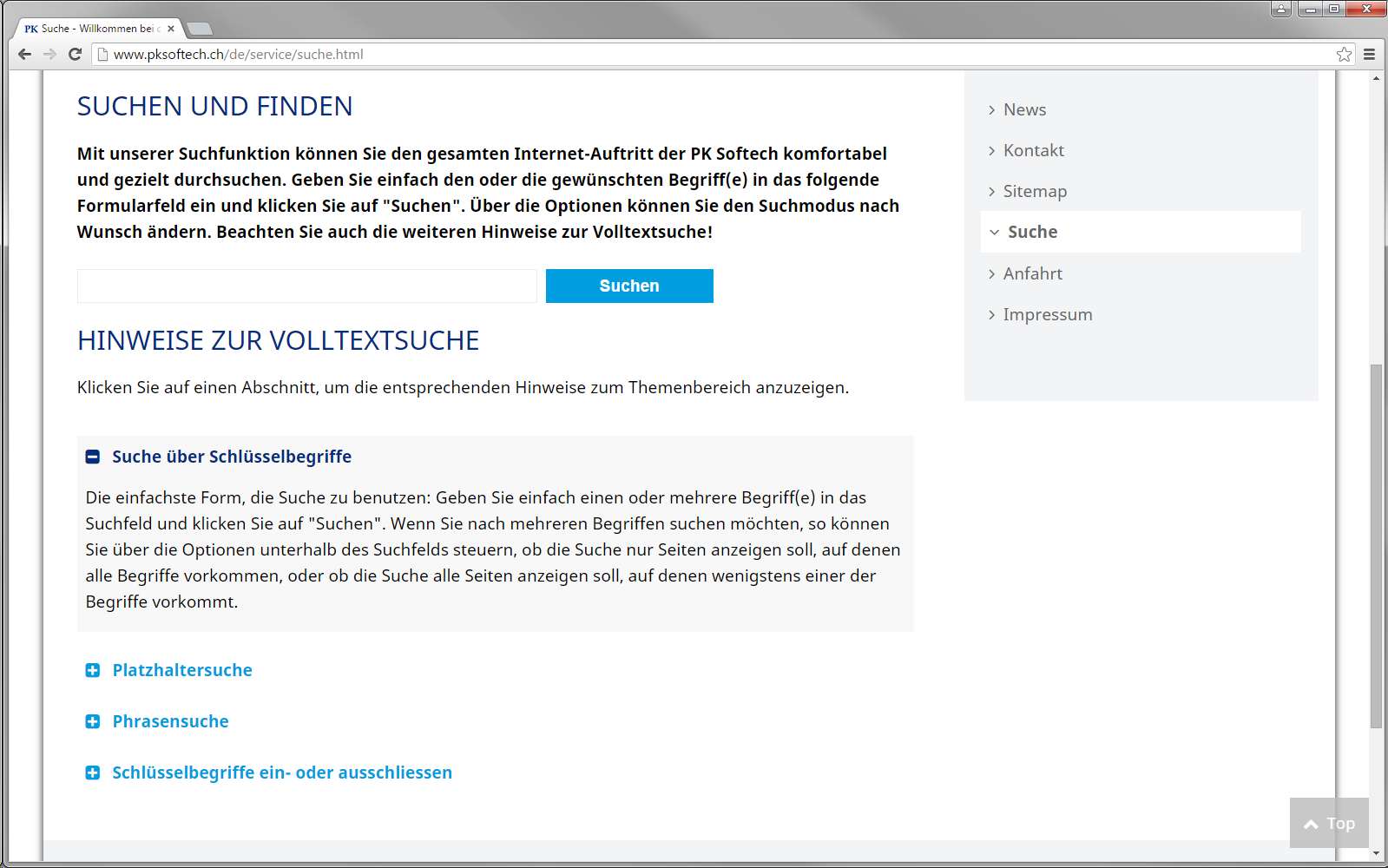Image resolution: width=1388 pixels, height=868 pixels.
Task: Collapse the Suche über Schlüsselbegriffe heading
Action: pyautogui.click(x=232, y=457)
